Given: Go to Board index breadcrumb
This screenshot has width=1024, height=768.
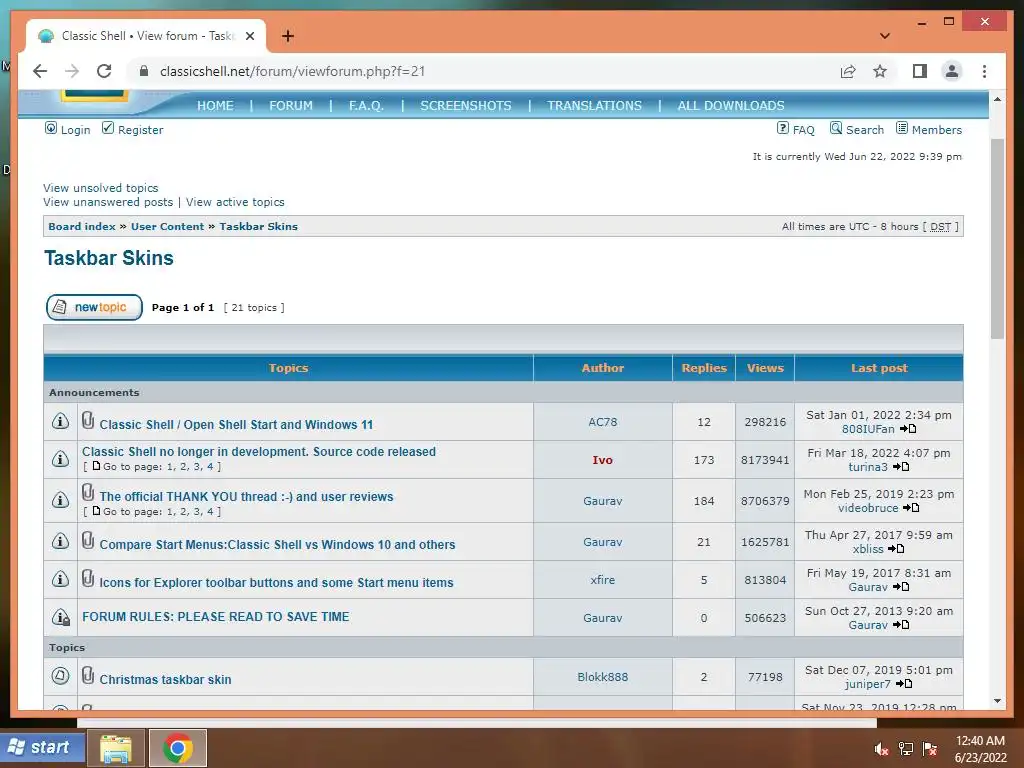Looking at the screenshot, I should 82,227.
